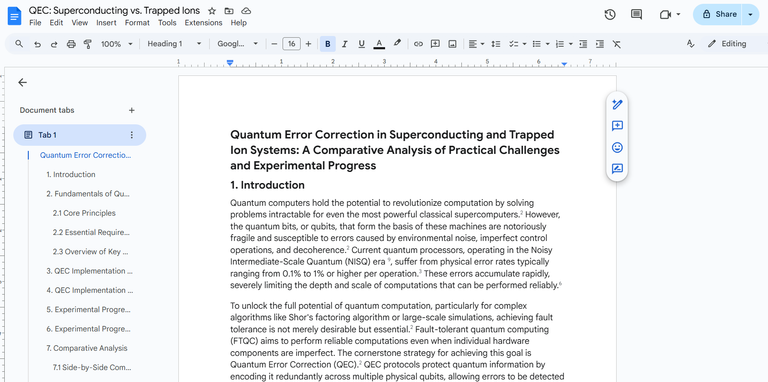Click the Insert link icon
Image resolution: width=768 pixels, height=382 pixels.
tap(418, 44)
